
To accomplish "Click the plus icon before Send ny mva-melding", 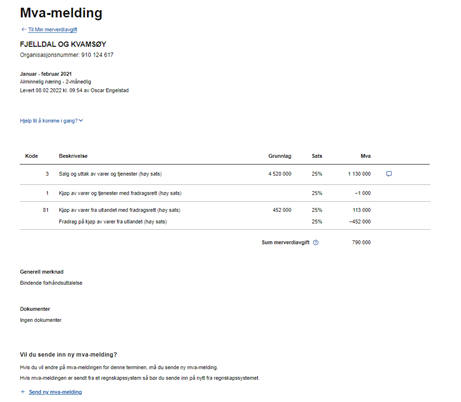I will click(x=23, y=392).
